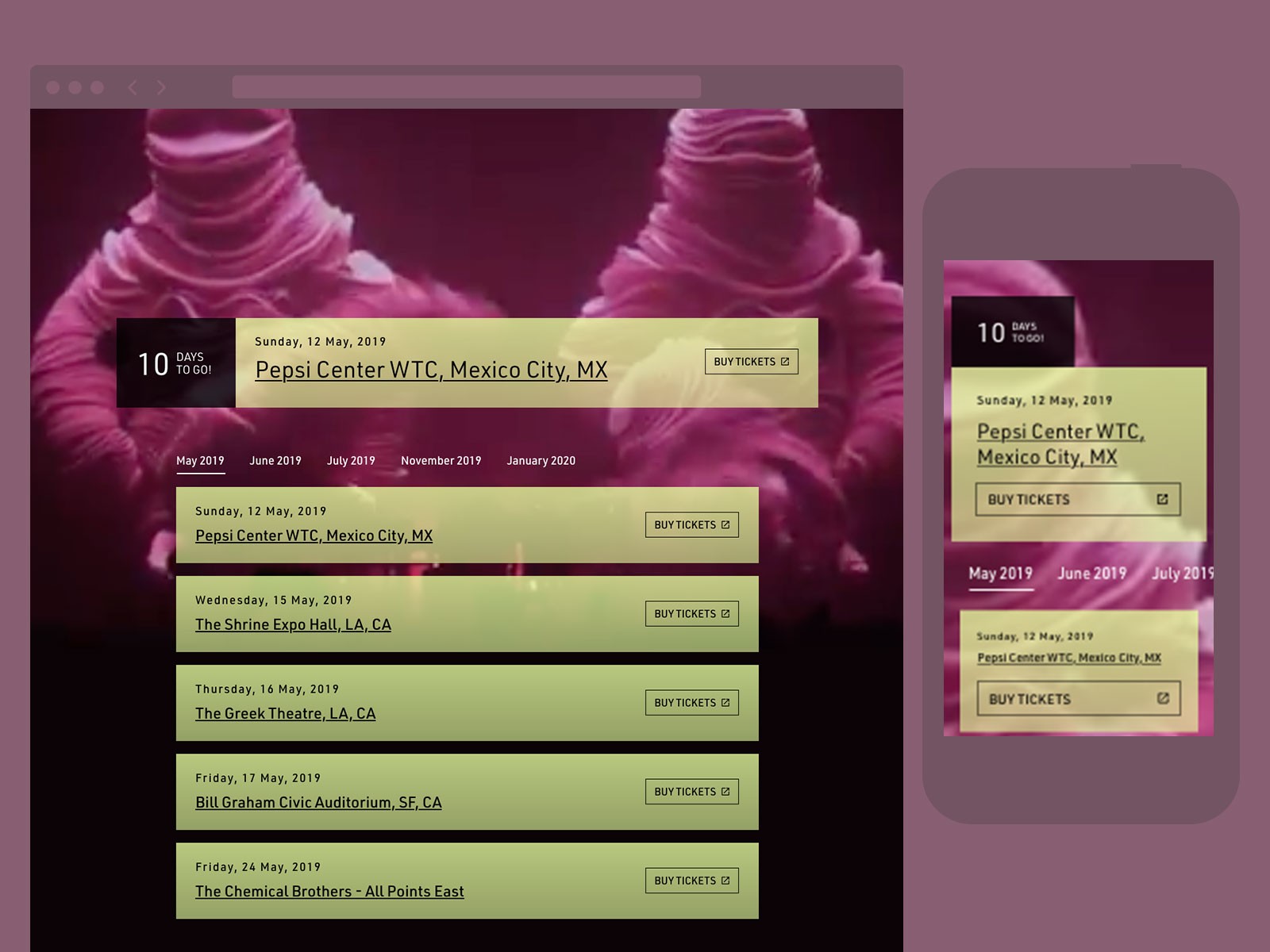Screen dimensions: 1270x952
Task: Click external-link icon in Shrine Expo Hall button
Action: click(725, 614)
